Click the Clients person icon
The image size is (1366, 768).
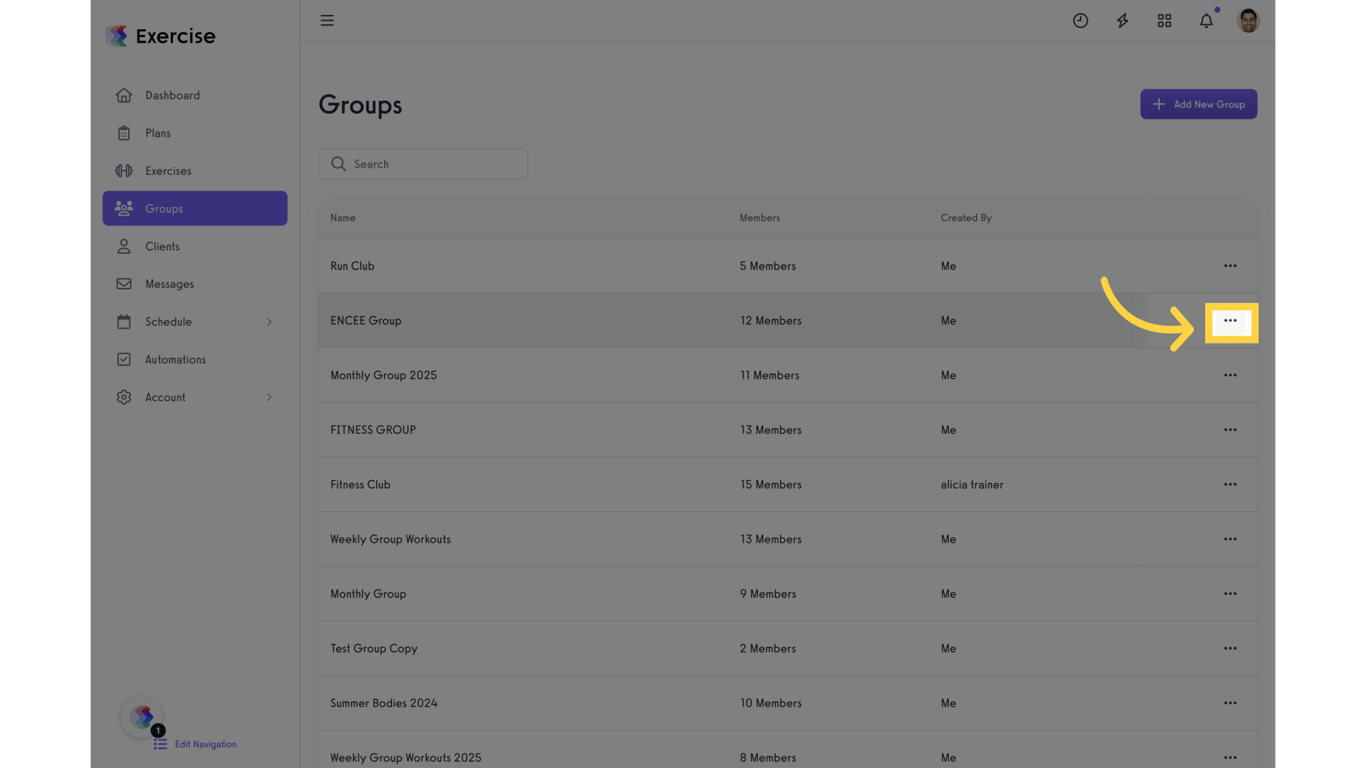pos(124,246)
